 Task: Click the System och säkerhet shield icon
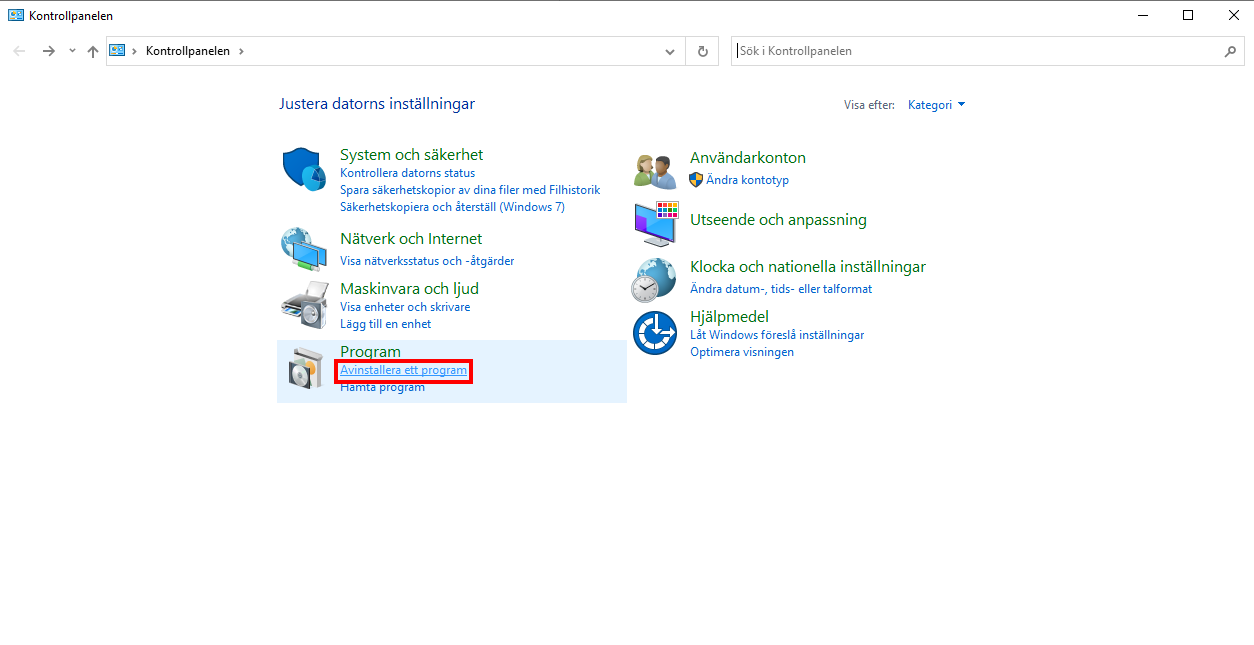point(304,169)
